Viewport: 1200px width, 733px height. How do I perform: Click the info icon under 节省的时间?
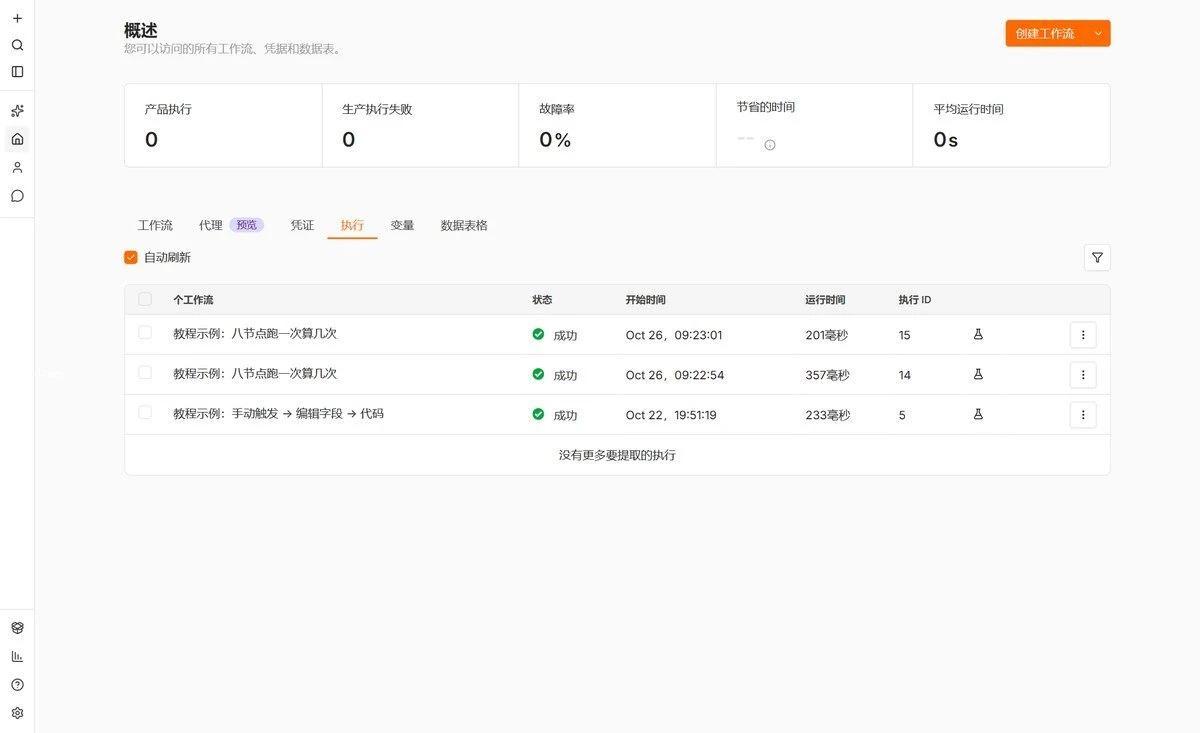[770, 145]
